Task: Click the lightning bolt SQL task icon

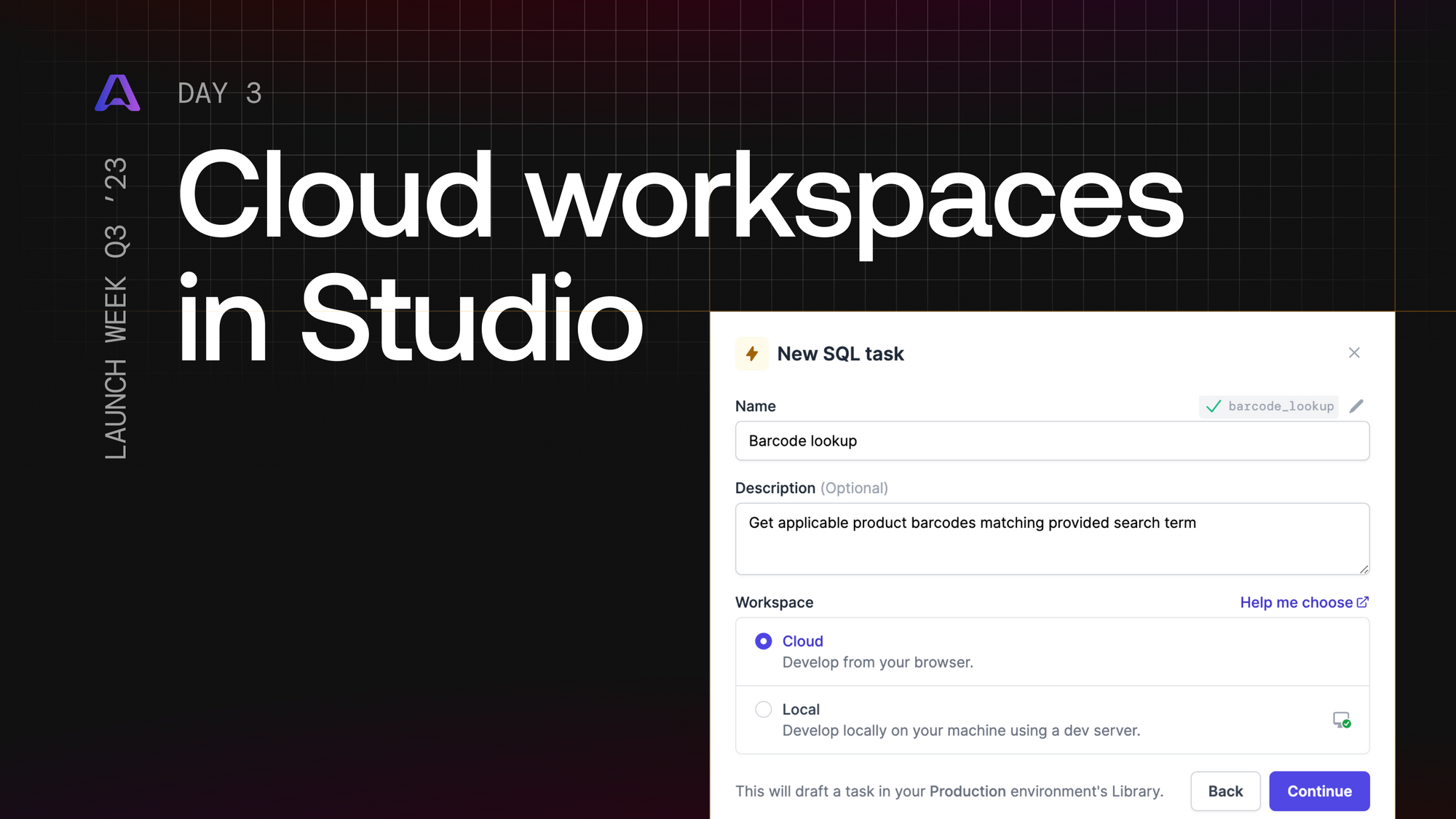Action: pyautogui.click(x=752, y=354)
